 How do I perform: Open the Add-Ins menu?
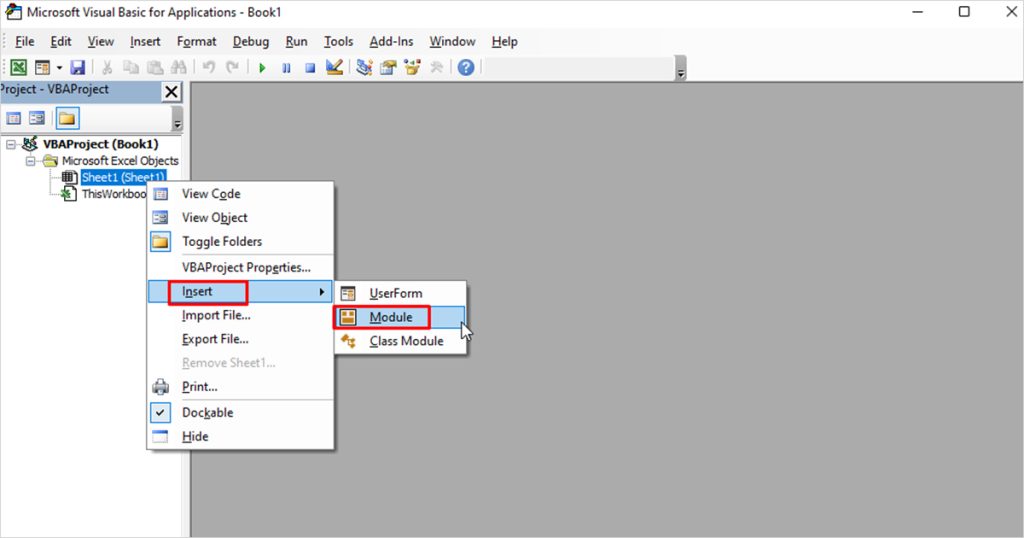click(x=391, y=41)
